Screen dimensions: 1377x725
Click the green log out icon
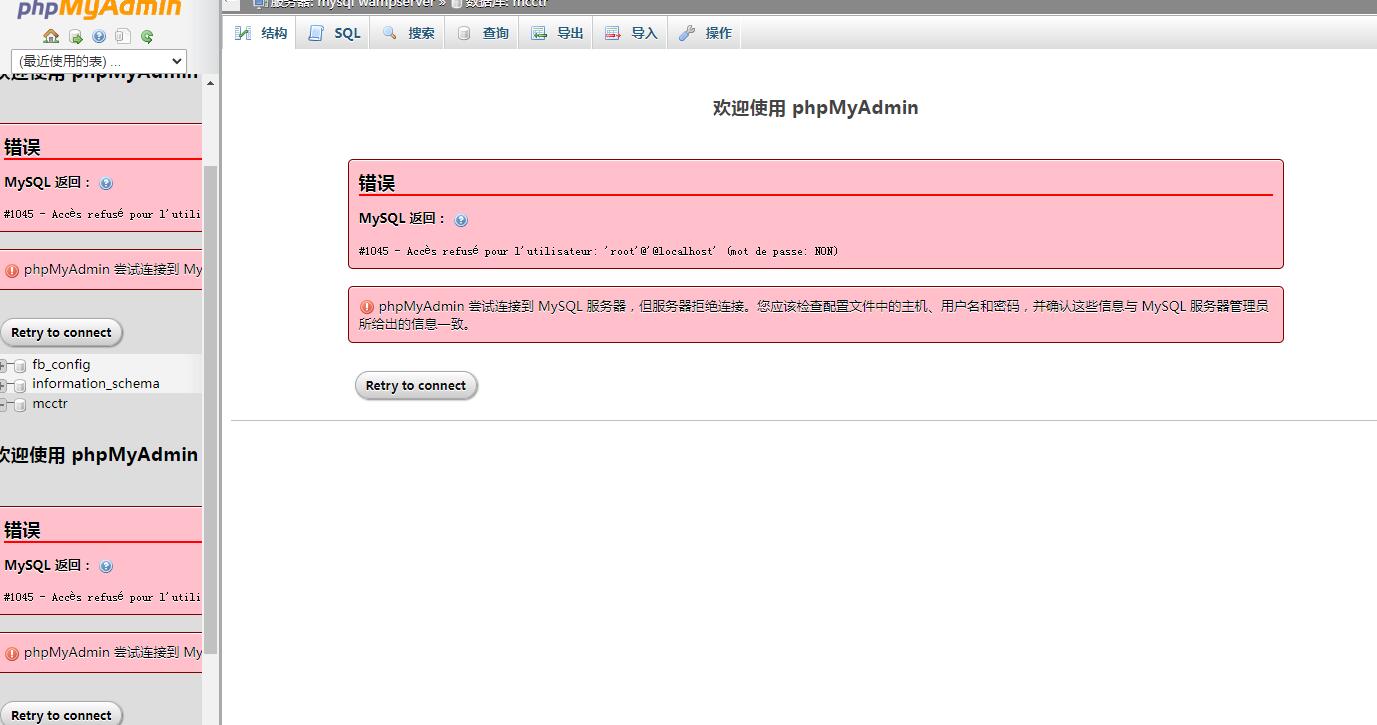pos(75,37)
